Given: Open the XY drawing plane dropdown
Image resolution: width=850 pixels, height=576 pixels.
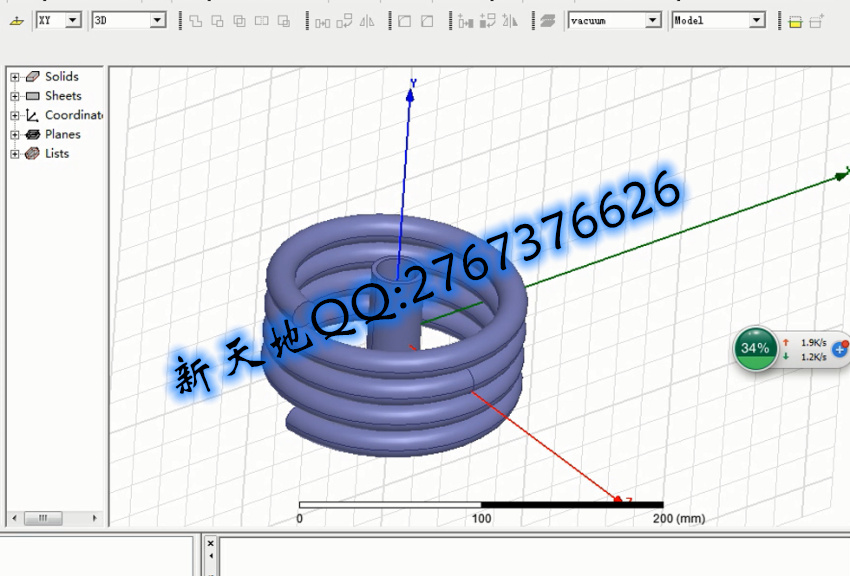Looking at the screenshot, I should [73, 20].
